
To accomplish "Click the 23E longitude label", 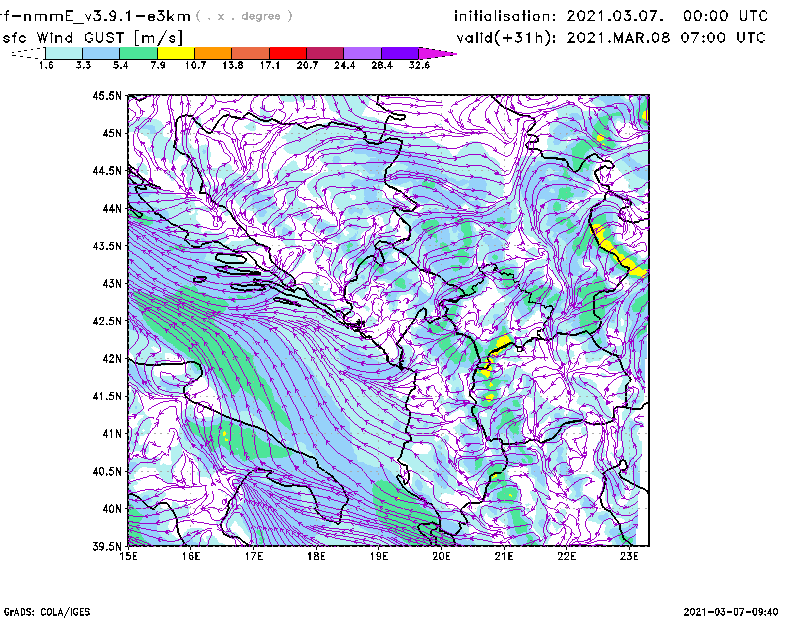I will tap(629, 556).
